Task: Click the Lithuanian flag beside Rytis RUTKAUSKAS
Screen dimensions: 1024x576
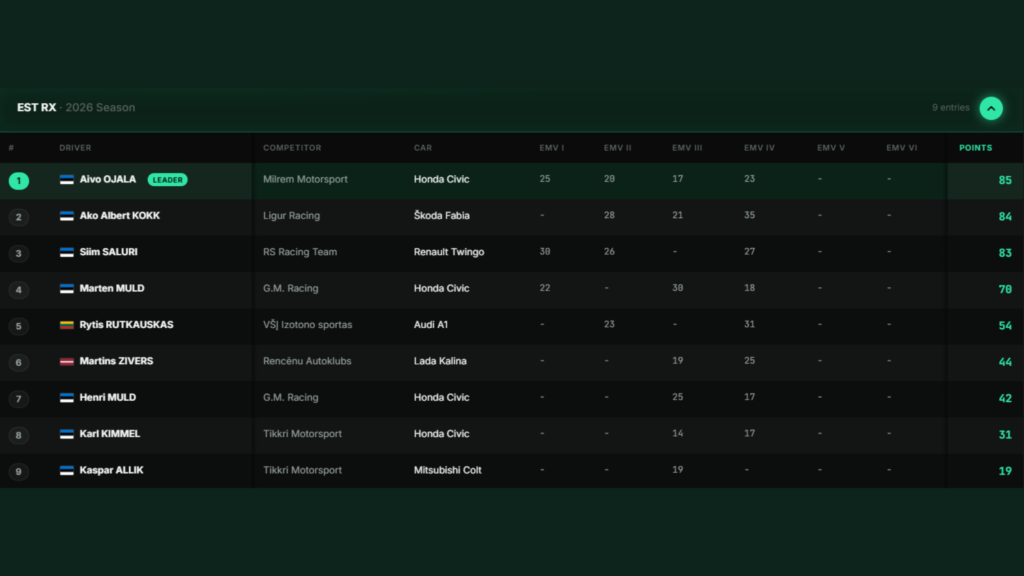Action: [x=67, y=325]
